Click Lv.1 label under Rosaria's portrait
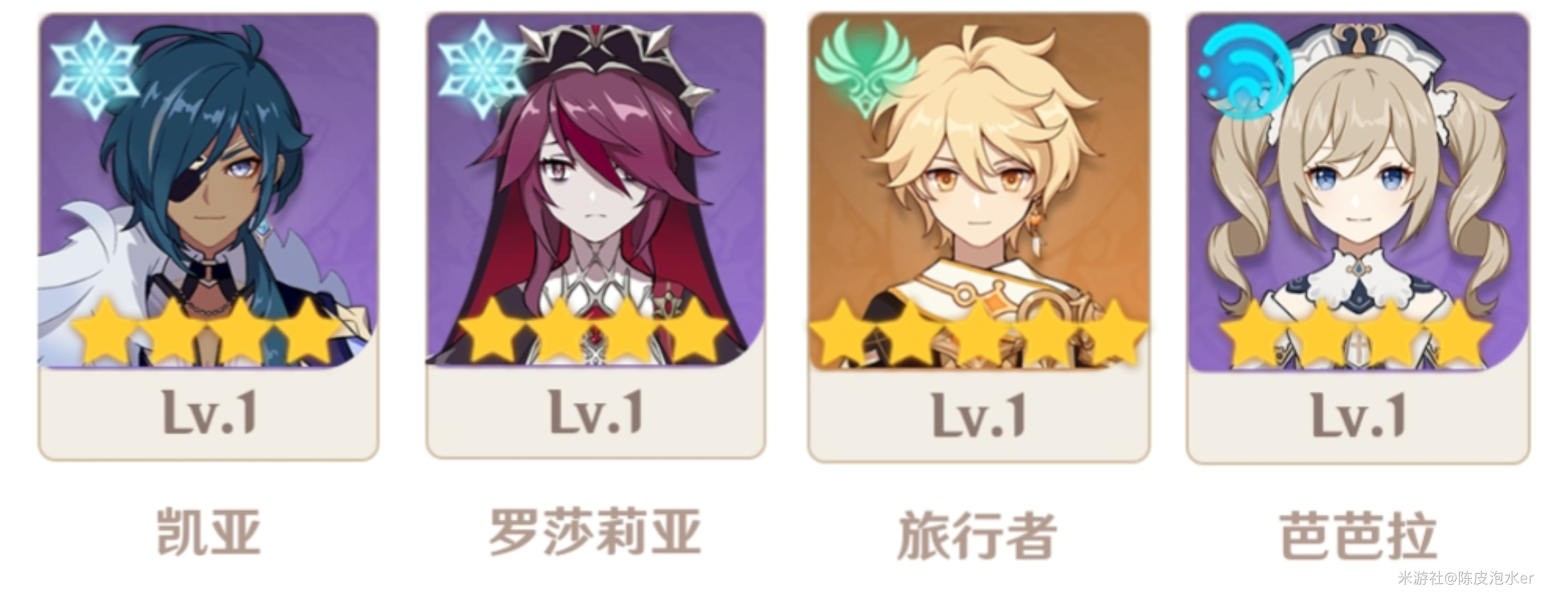The width and height of the screenshot is (1549, 600). [595, 411]
